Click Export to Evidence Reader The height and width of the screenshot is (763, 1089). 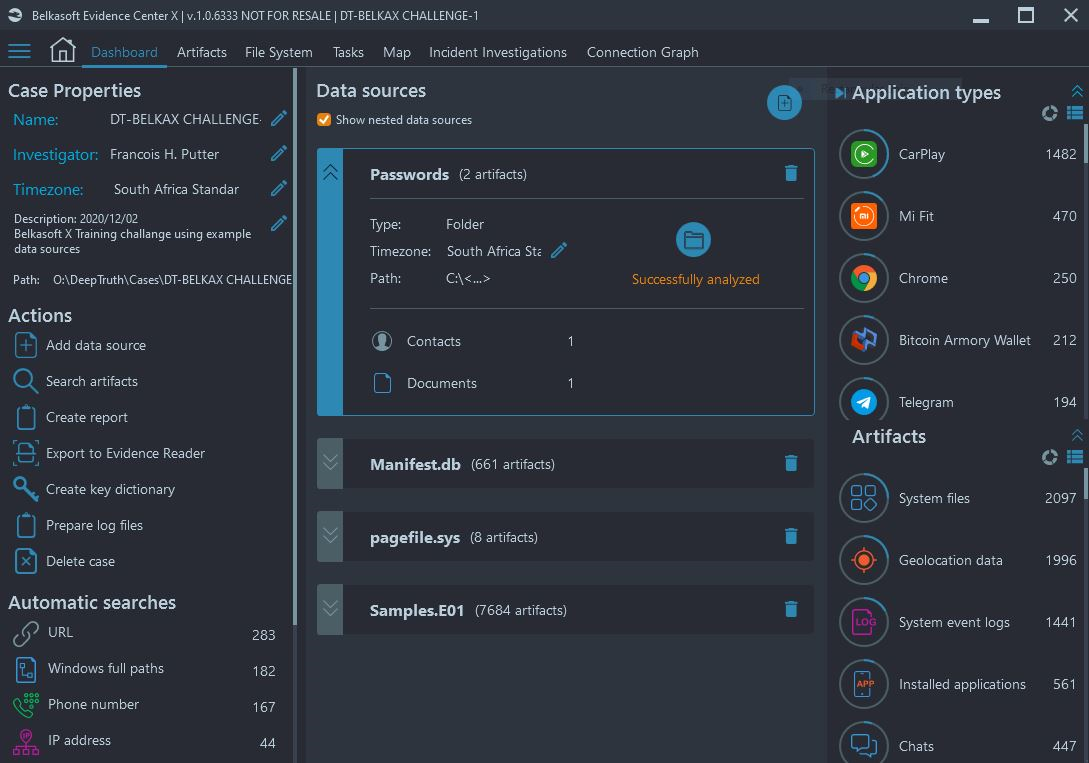109,453
